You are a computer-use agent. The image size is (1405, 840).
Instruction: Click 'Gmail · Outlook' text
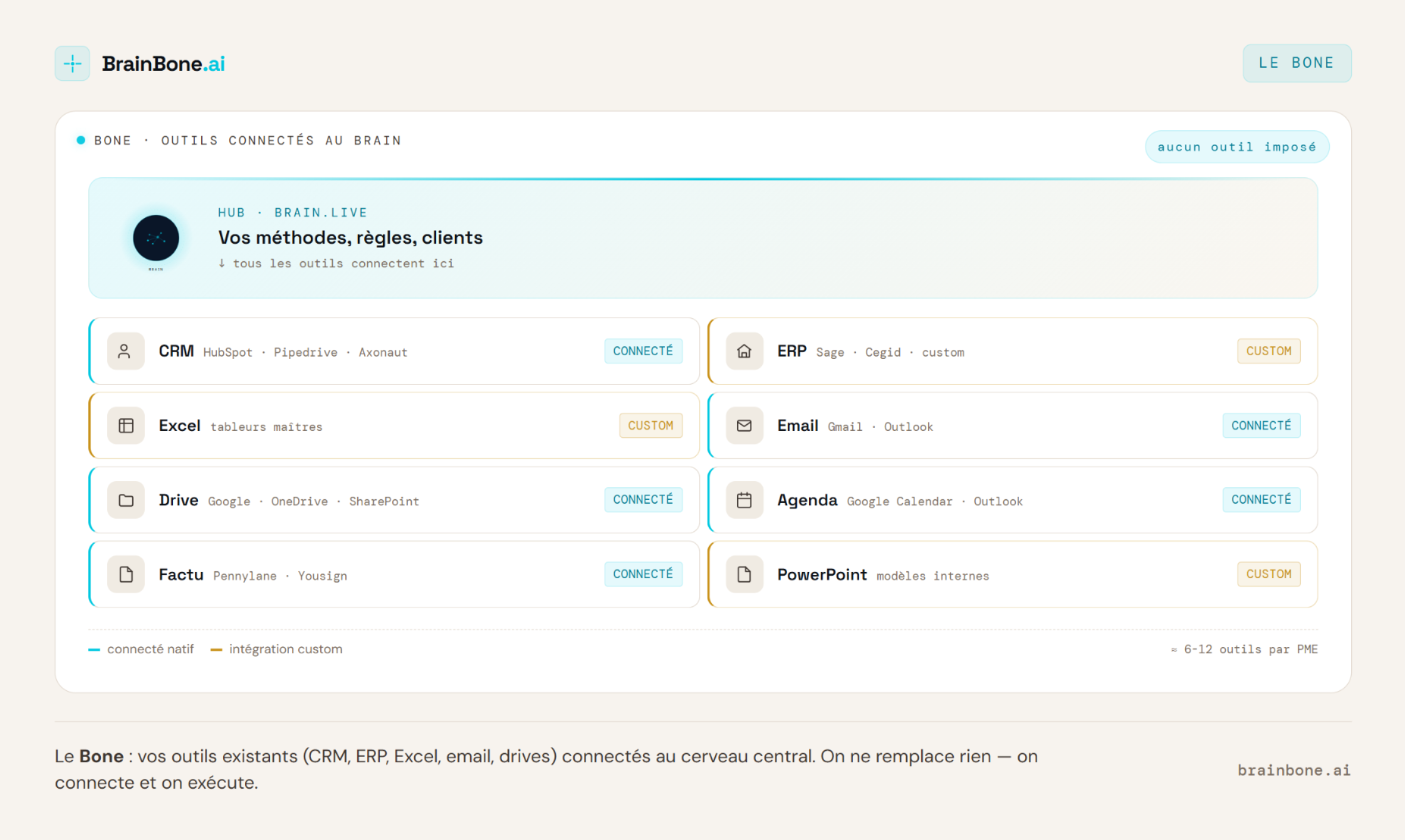[x=880, y=427]
